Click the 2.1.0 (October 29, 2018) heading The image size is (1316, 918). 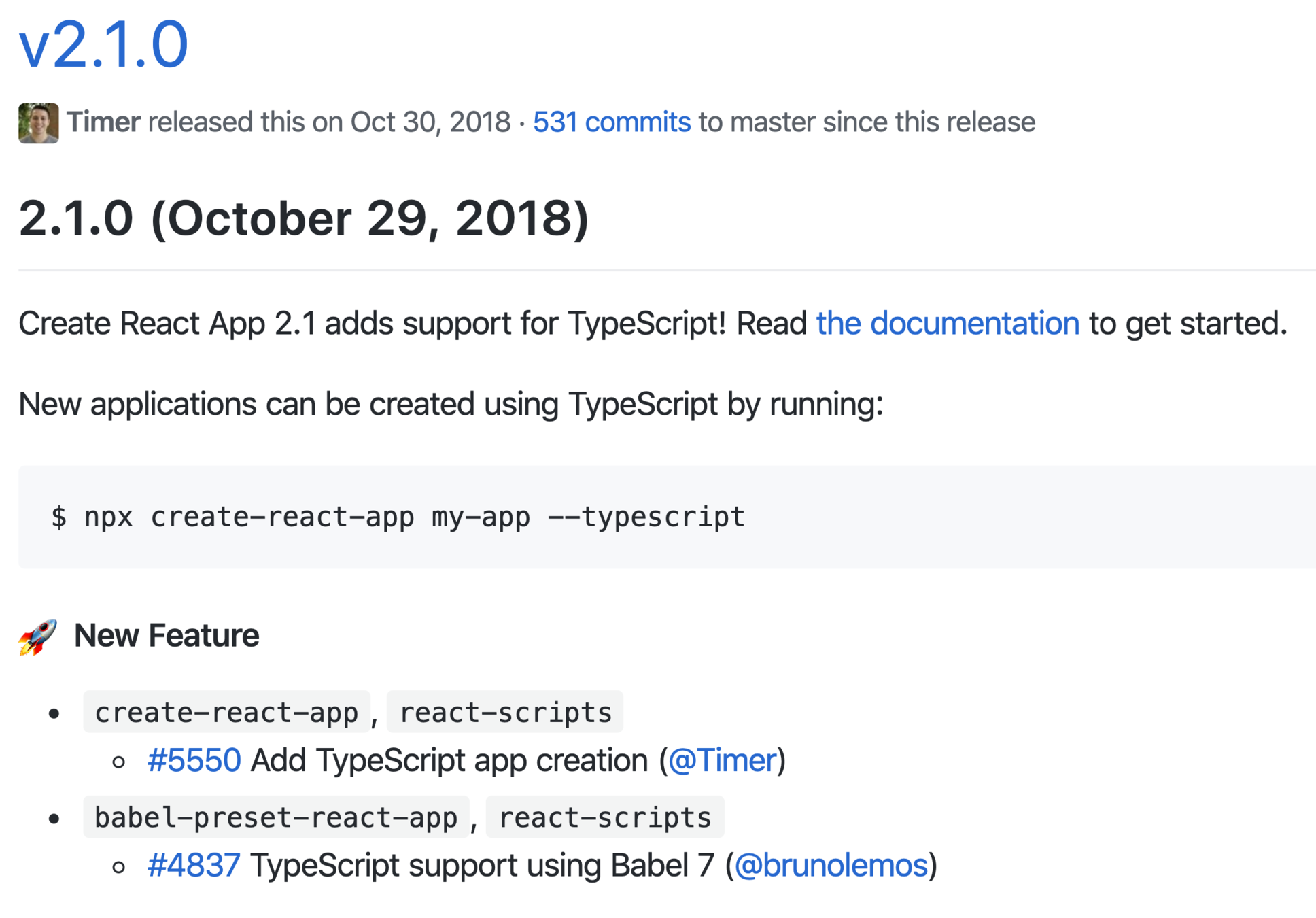click(x=303, y=219)
